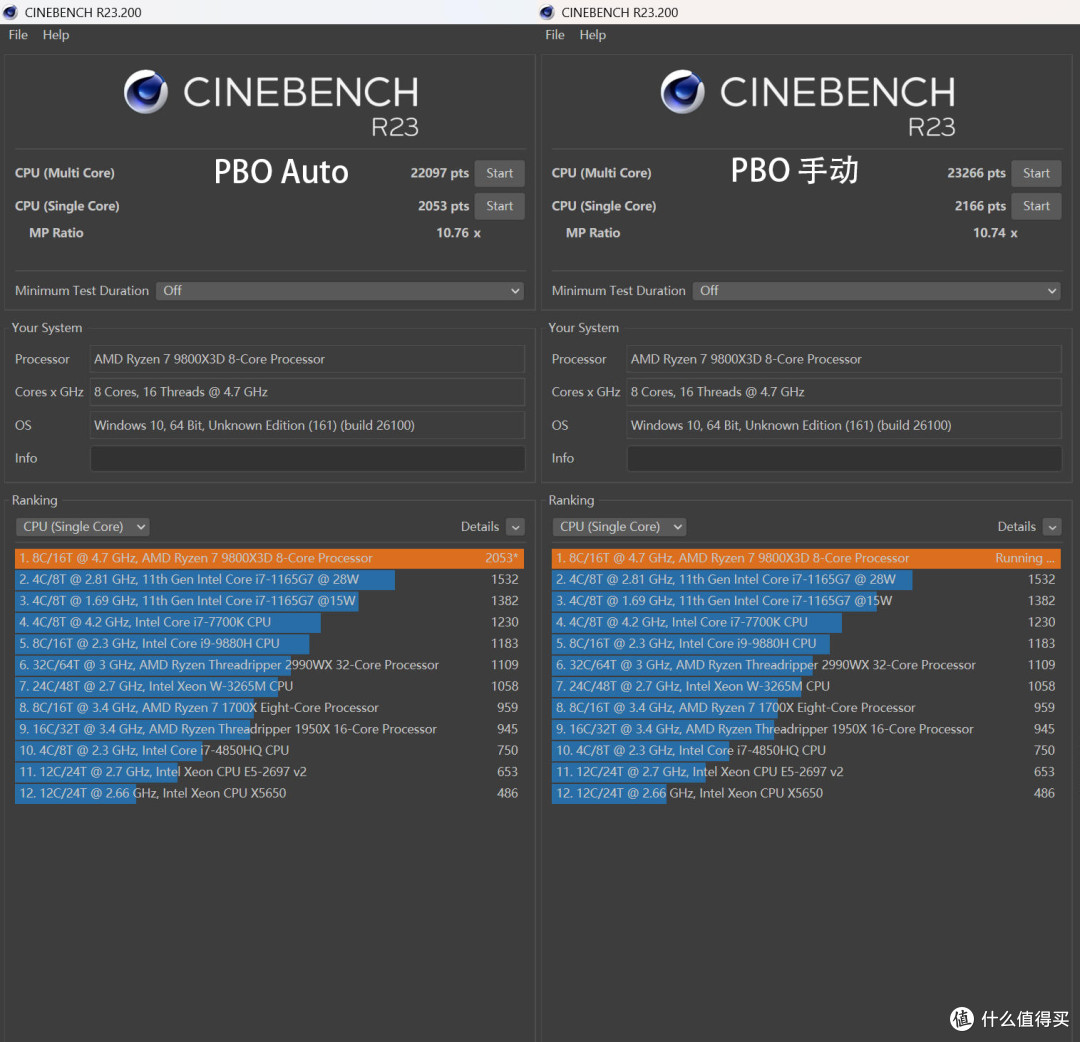Select Threadripper 2990WX row in left window
Image resolution: width=1080 pixels, height=1042 pixels.
click(x=269, y=665)
